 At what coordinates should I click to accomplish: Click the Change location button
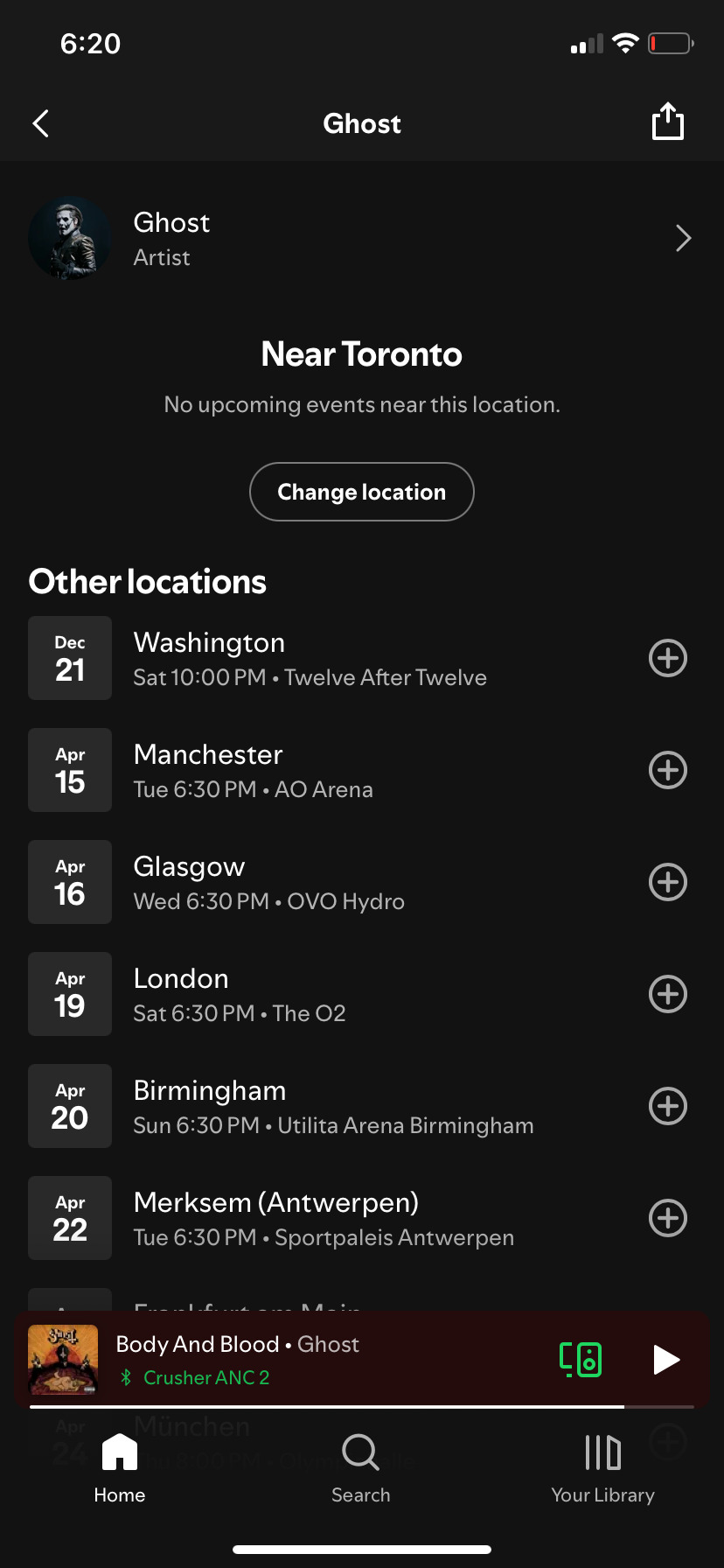[x=362, y=492]
